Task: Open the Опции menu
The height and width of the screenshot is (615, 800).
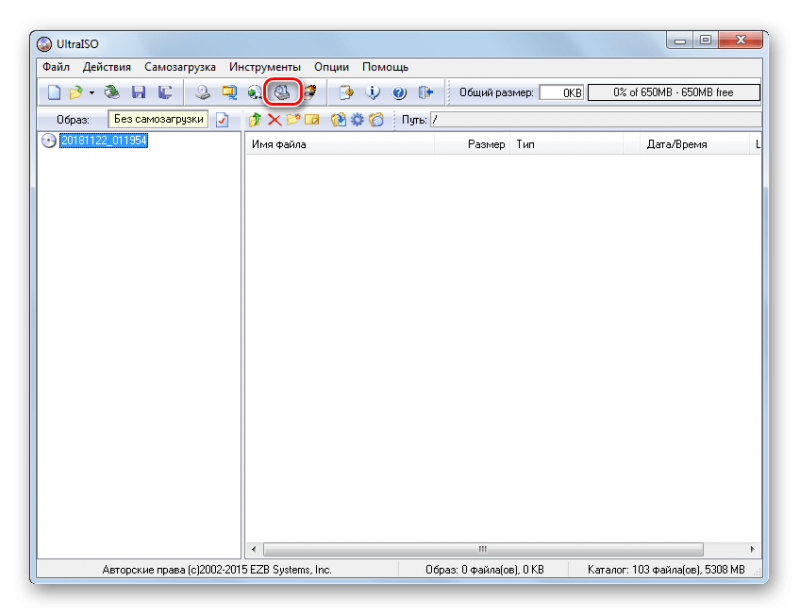Action: (x=332, y=67)
